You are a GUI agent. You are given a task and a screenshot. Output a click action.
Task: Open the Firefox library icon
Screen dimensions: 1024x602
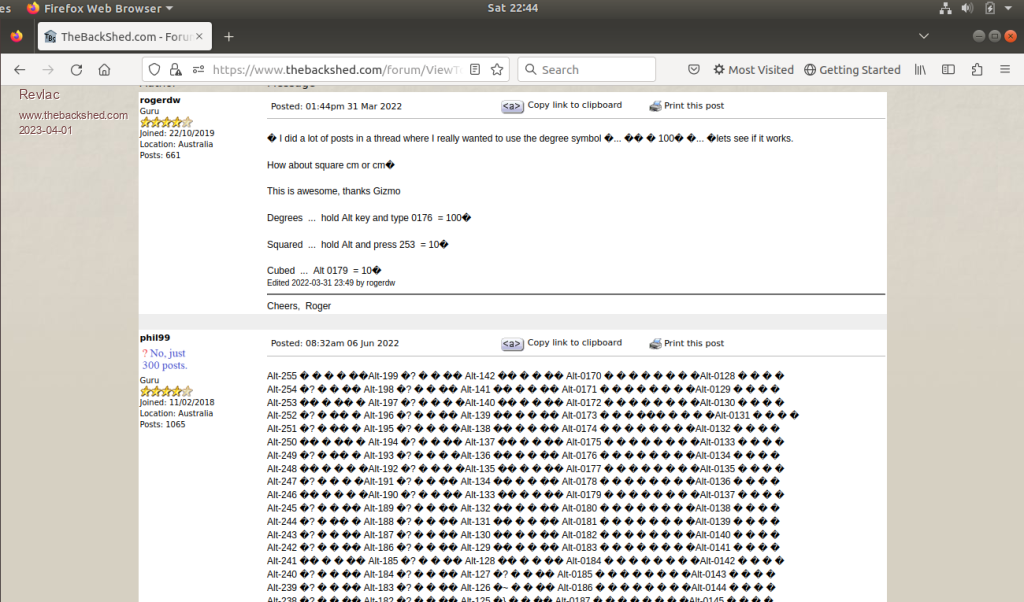coord(920,70)
